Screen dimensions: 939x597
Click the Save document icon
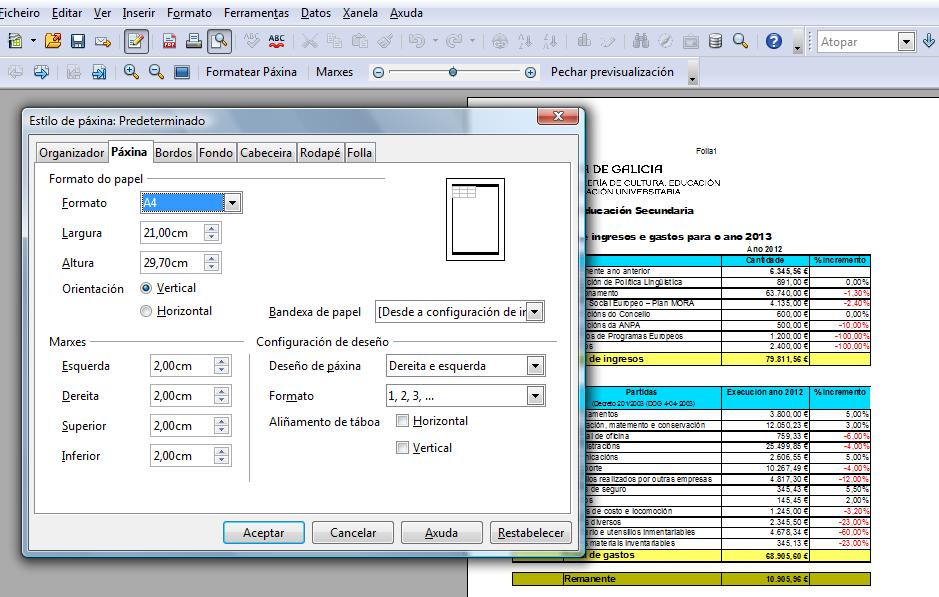point(77,41)
